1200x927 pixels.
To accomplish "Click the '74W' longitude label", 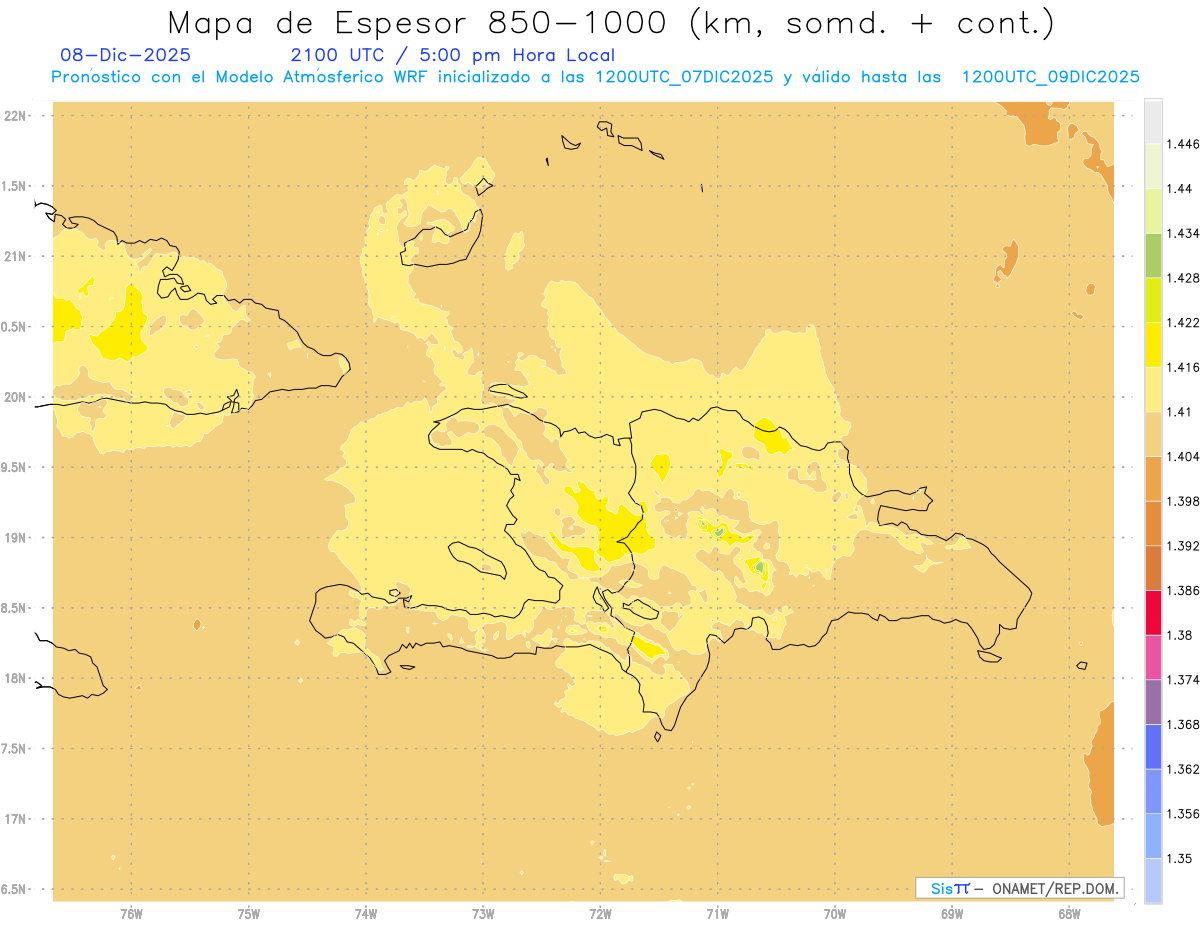I will pyautogui.click(x=365, y=914).
